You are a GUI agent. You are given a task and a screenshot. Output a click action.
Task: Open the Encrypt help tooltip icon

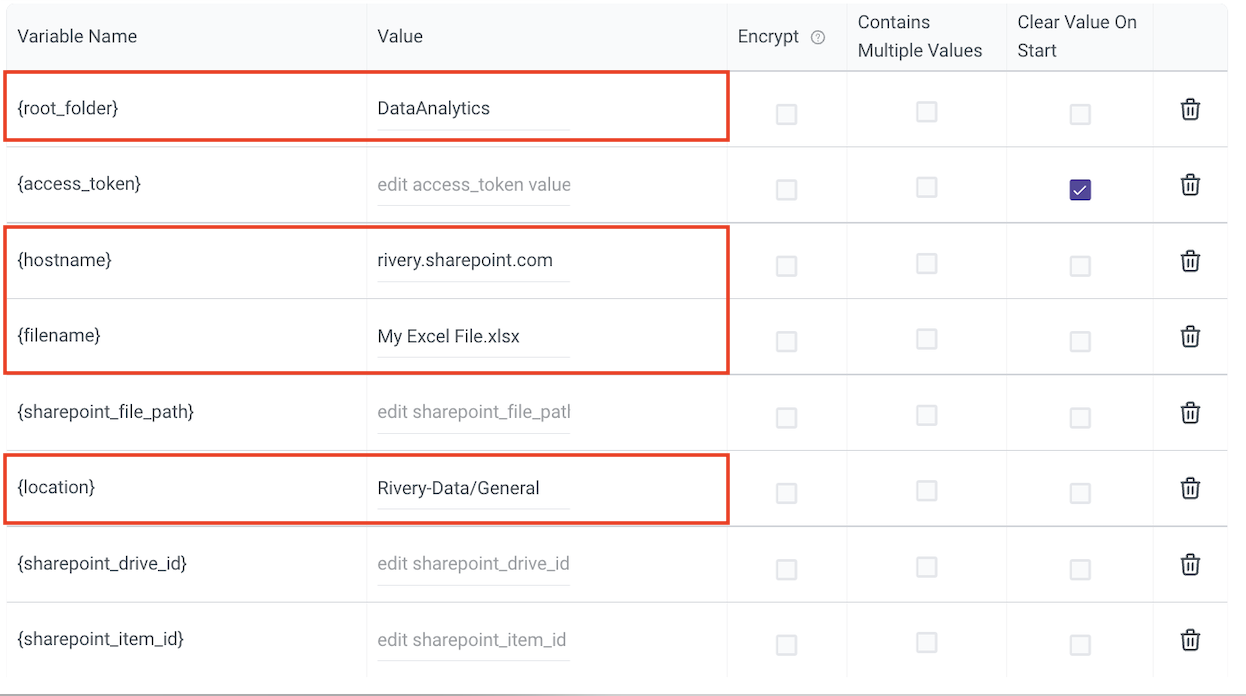tap(818, 38)
